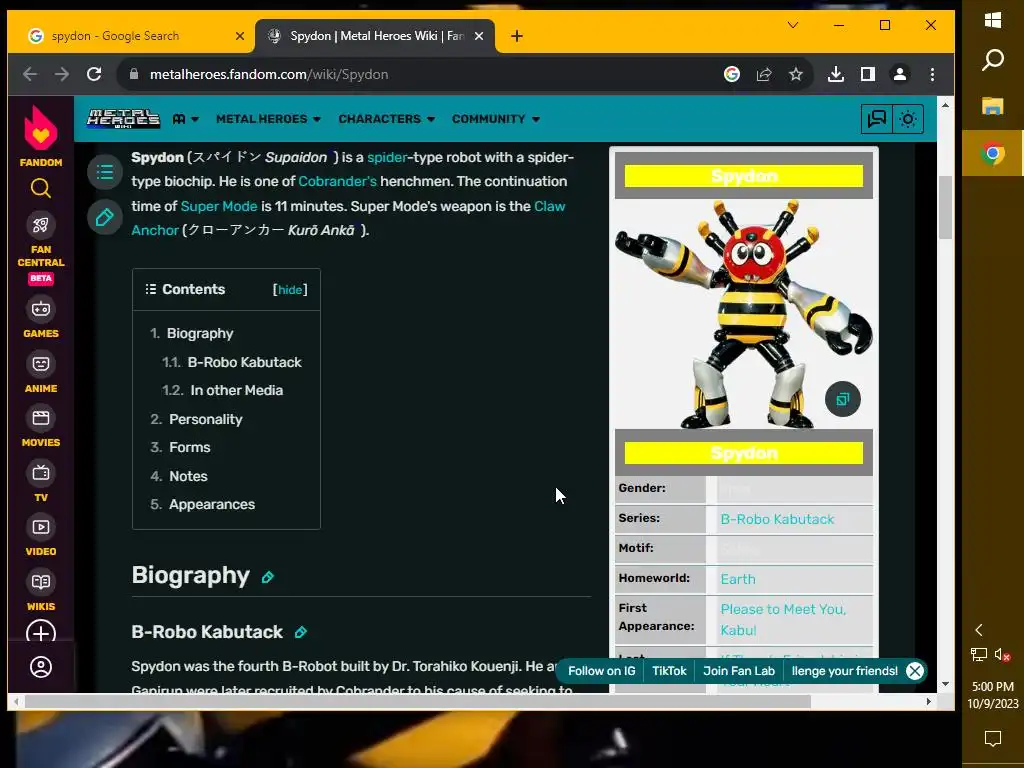Open the Fandom sidebar search icon

pyautogui.click(x=40, y=188)
